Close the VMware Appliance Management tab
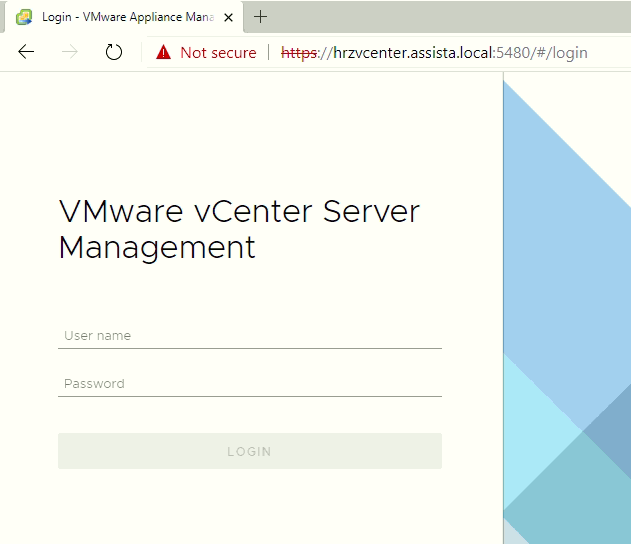Image resolution: width=631 pixels, height=544 pixels. (x=228, y=17)
